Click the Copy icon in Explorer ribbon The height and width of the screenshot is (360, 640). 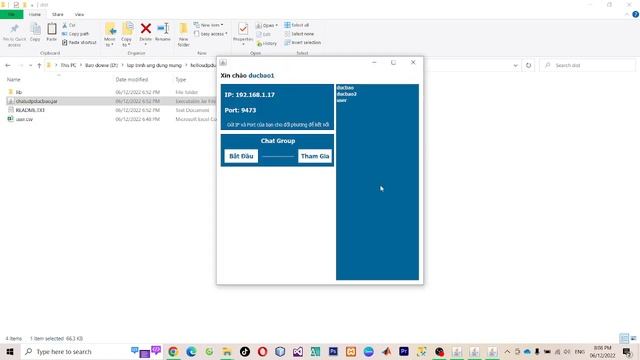coord(35,32)
